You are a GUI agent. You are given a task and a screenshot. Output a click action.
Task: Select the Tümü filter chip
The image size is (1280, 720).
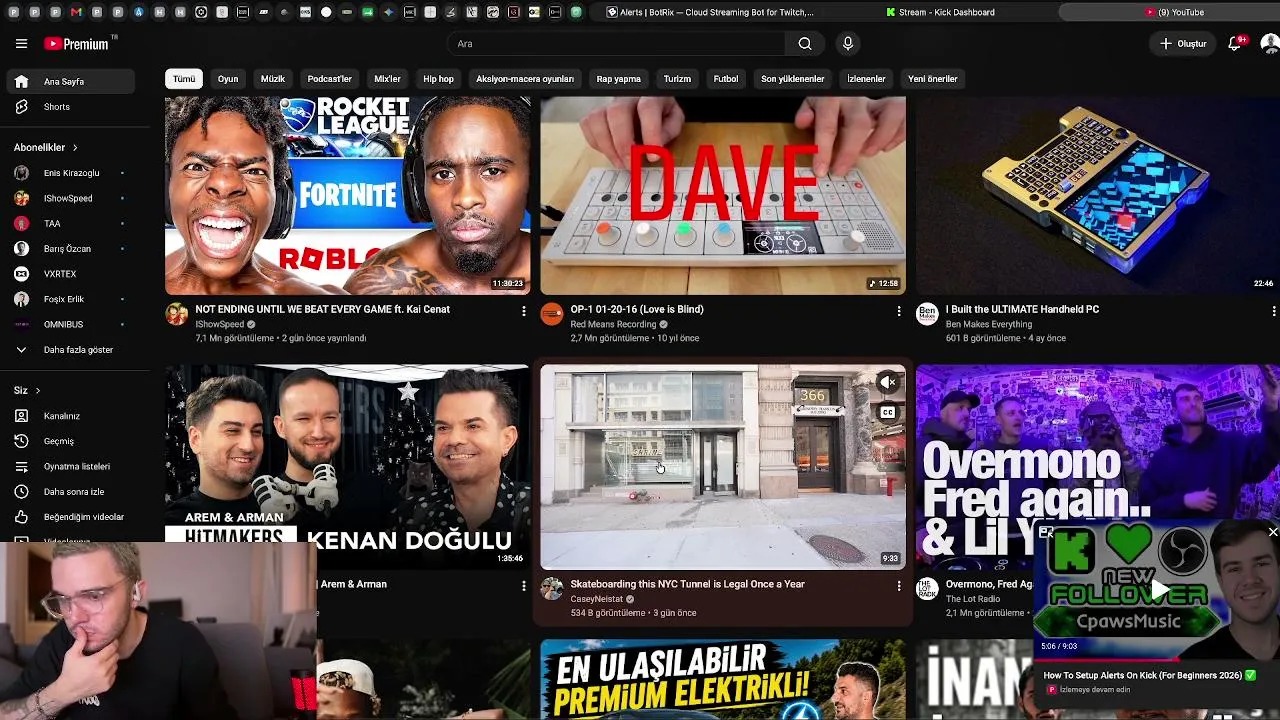coord(184,79)
